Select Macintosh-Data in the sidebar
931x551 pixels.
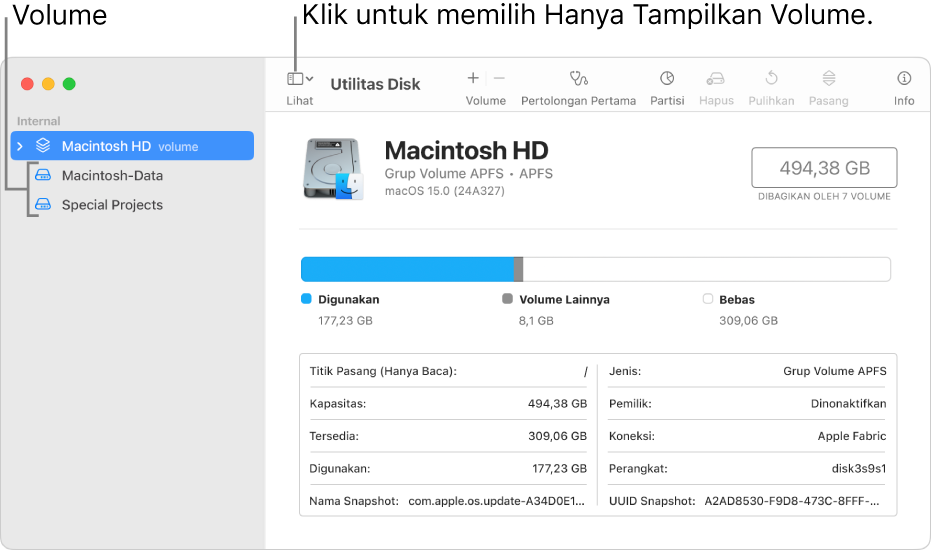click(112, 175)
